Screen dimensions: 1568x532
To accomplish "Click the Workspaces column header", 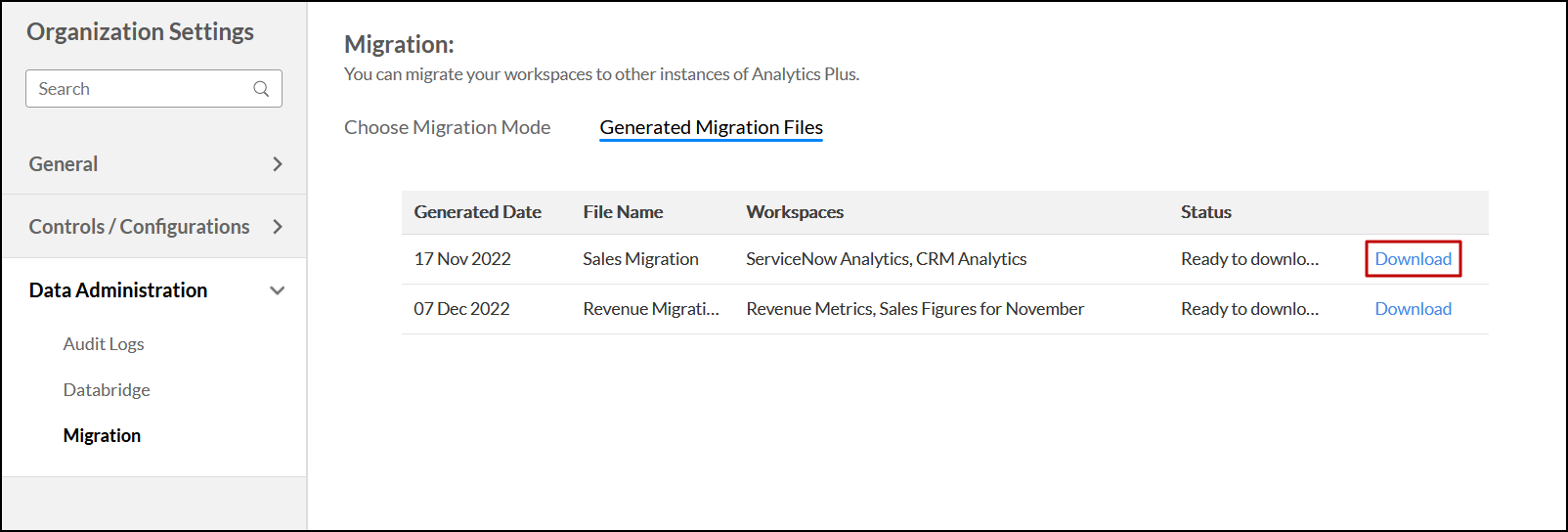I will coord(795,212).
